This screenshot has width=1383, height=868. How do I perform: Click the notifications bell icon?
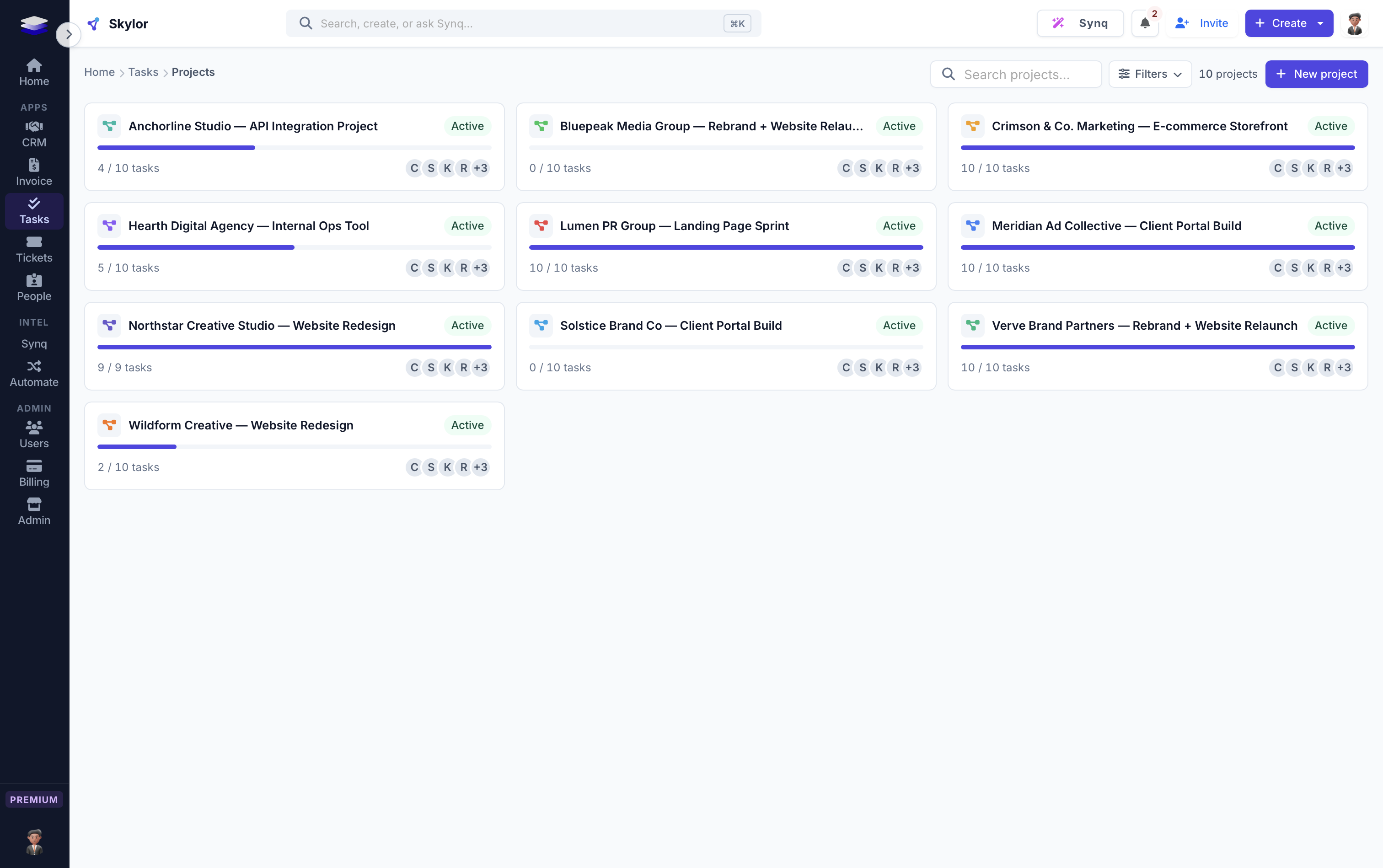click(1145, 23)
